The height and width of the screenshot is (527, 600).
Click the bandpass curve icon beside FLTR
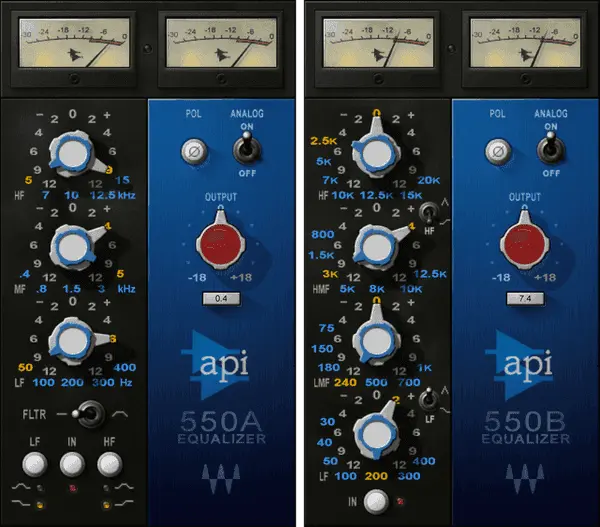tap(120, 414)
